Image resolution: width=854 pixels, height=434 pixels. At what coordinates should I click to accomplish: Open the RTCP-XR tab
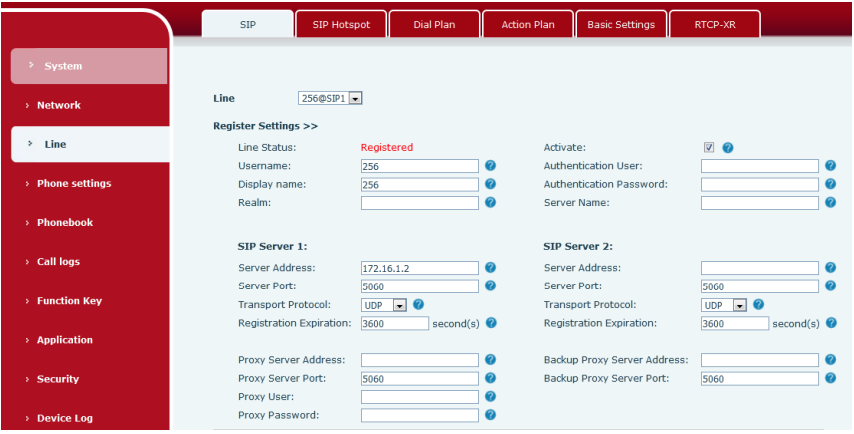point(713,25)
